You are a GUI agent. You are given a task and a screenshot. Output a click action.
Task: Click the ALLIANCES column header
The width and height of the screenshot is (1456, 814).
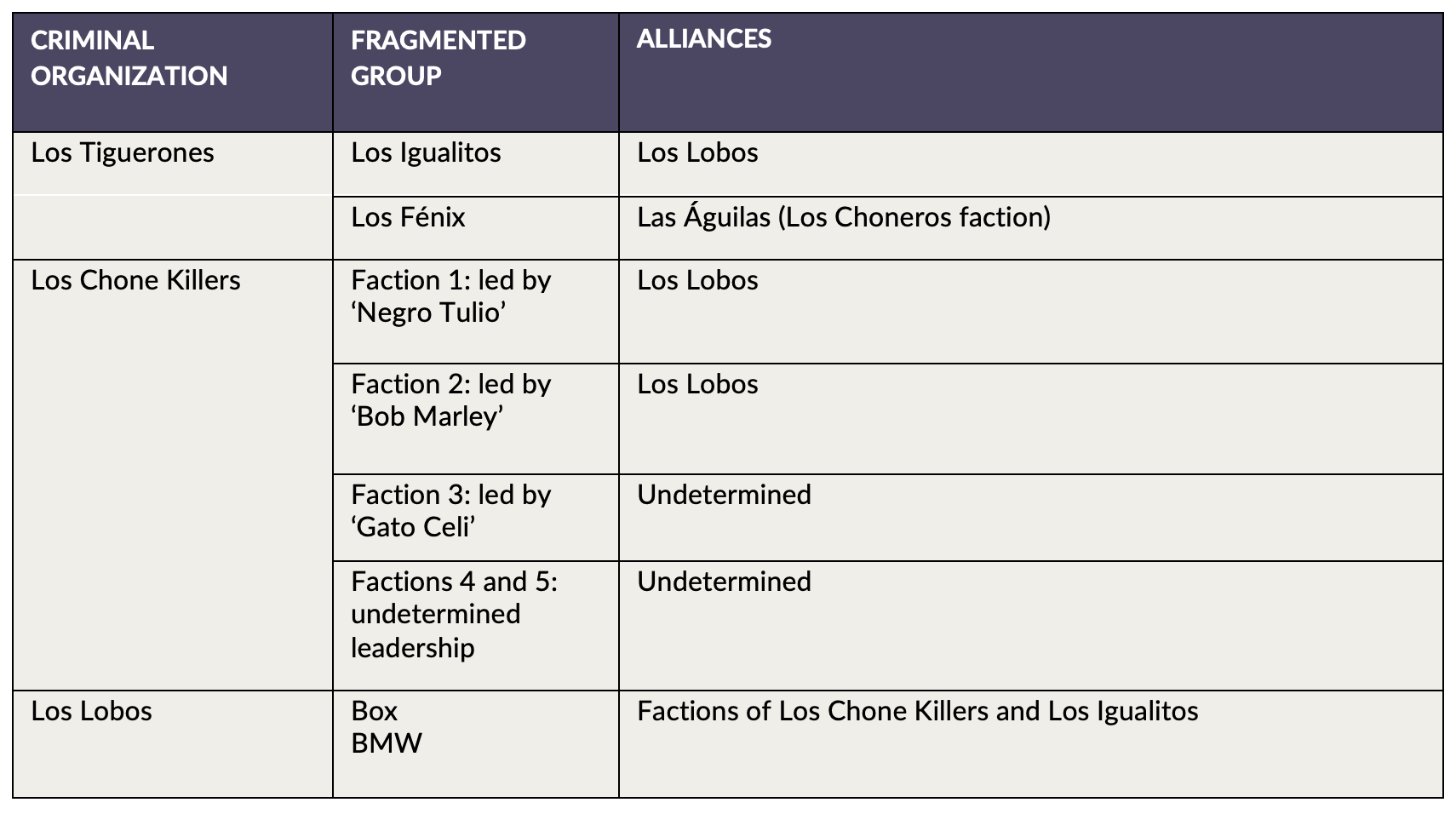704,39
